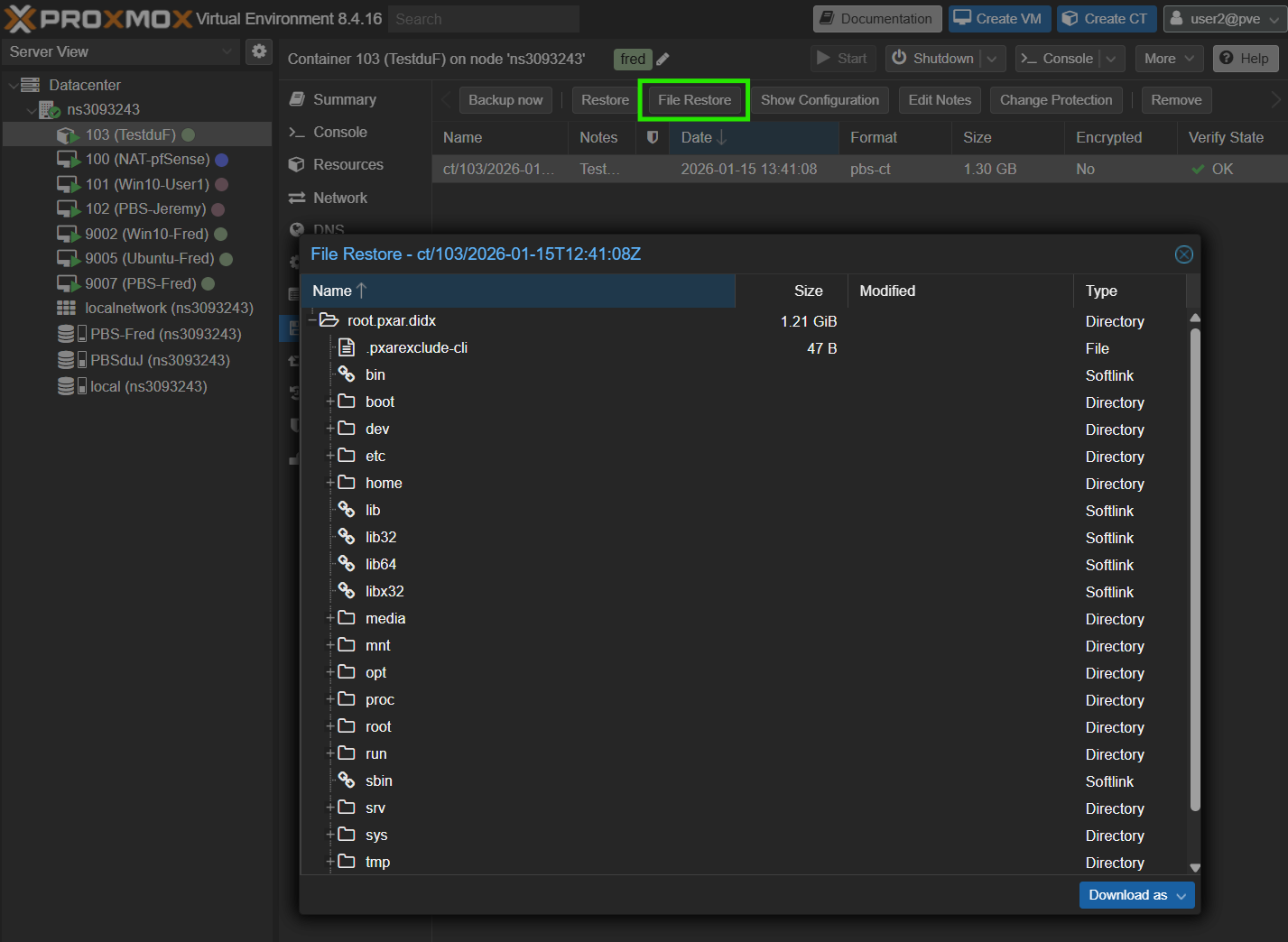Click Show Configuration button
The image size is (1288, 942).
click(819, 100)
